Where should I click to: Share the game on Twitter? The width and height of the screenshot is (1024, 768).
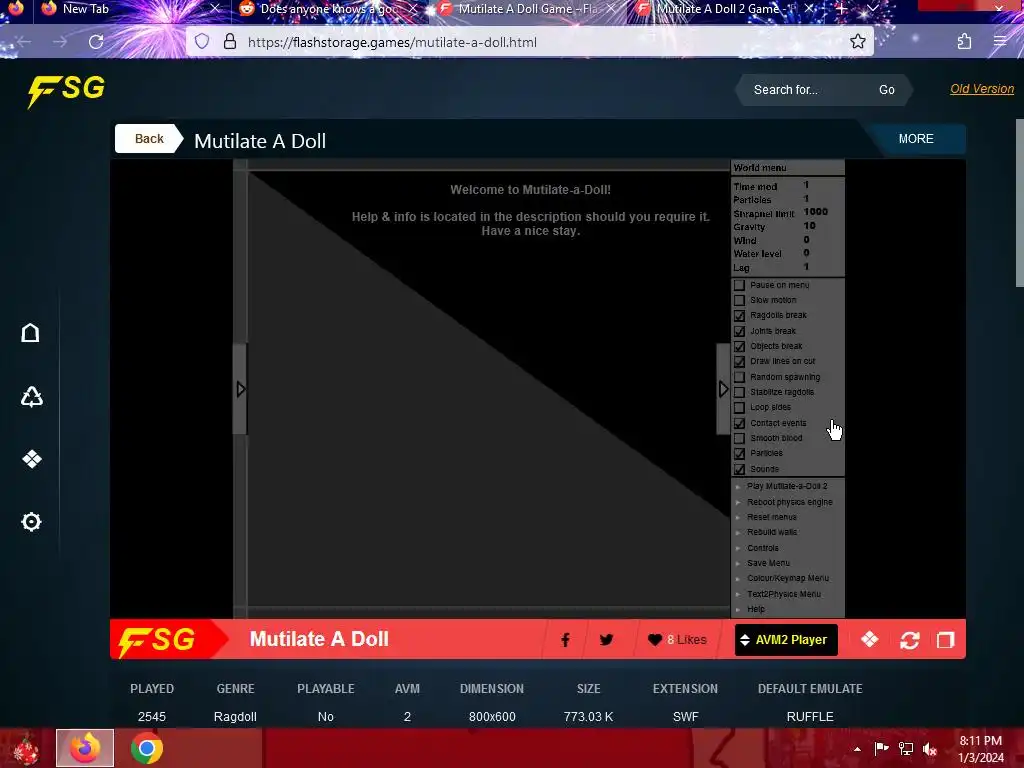pos(606,640)
